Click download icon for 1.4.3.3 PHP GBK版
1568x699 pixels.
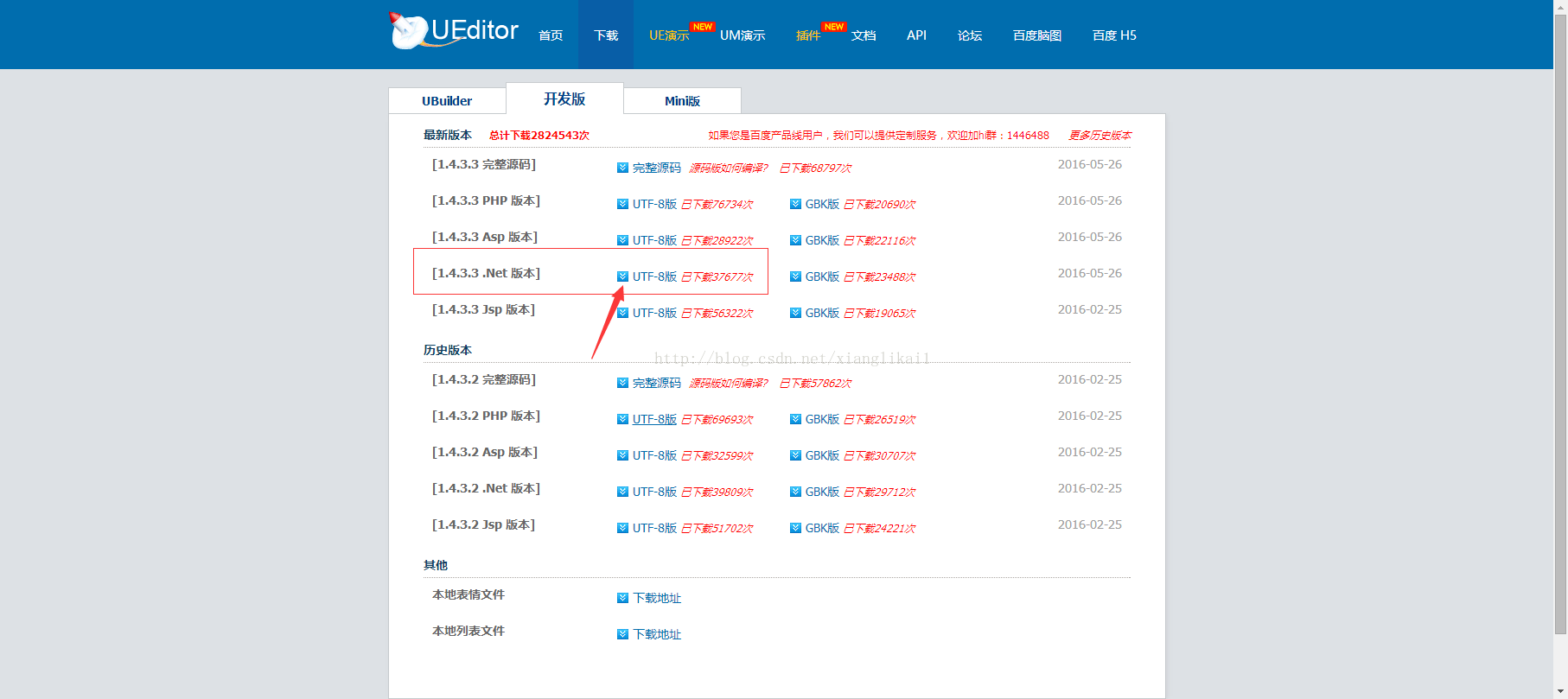click(795, 204)
